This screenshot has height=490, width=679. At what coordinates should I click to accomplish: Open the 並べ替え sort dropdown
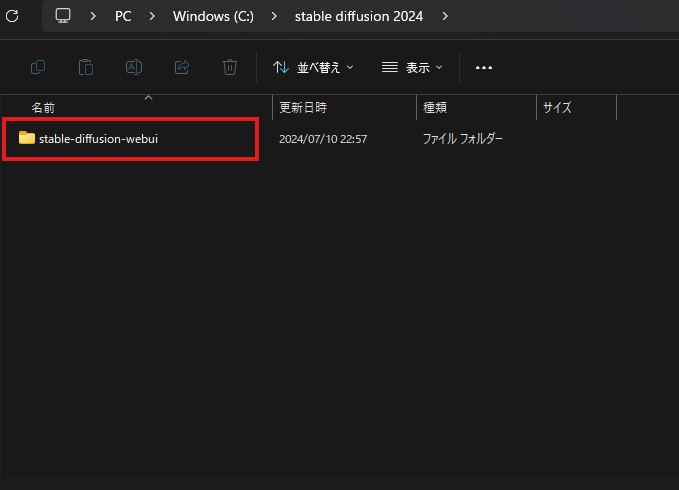pos(313,67)
